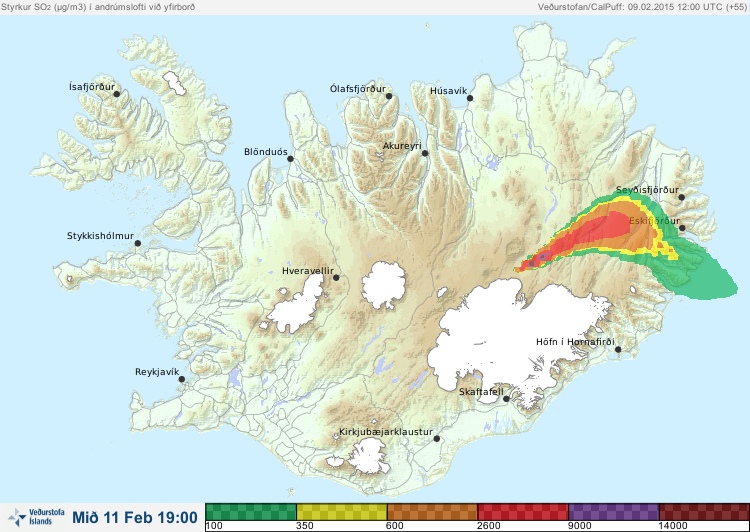750x532 pixels.
Task: Click the Blönduós marker dot
Action: (290, 158)
